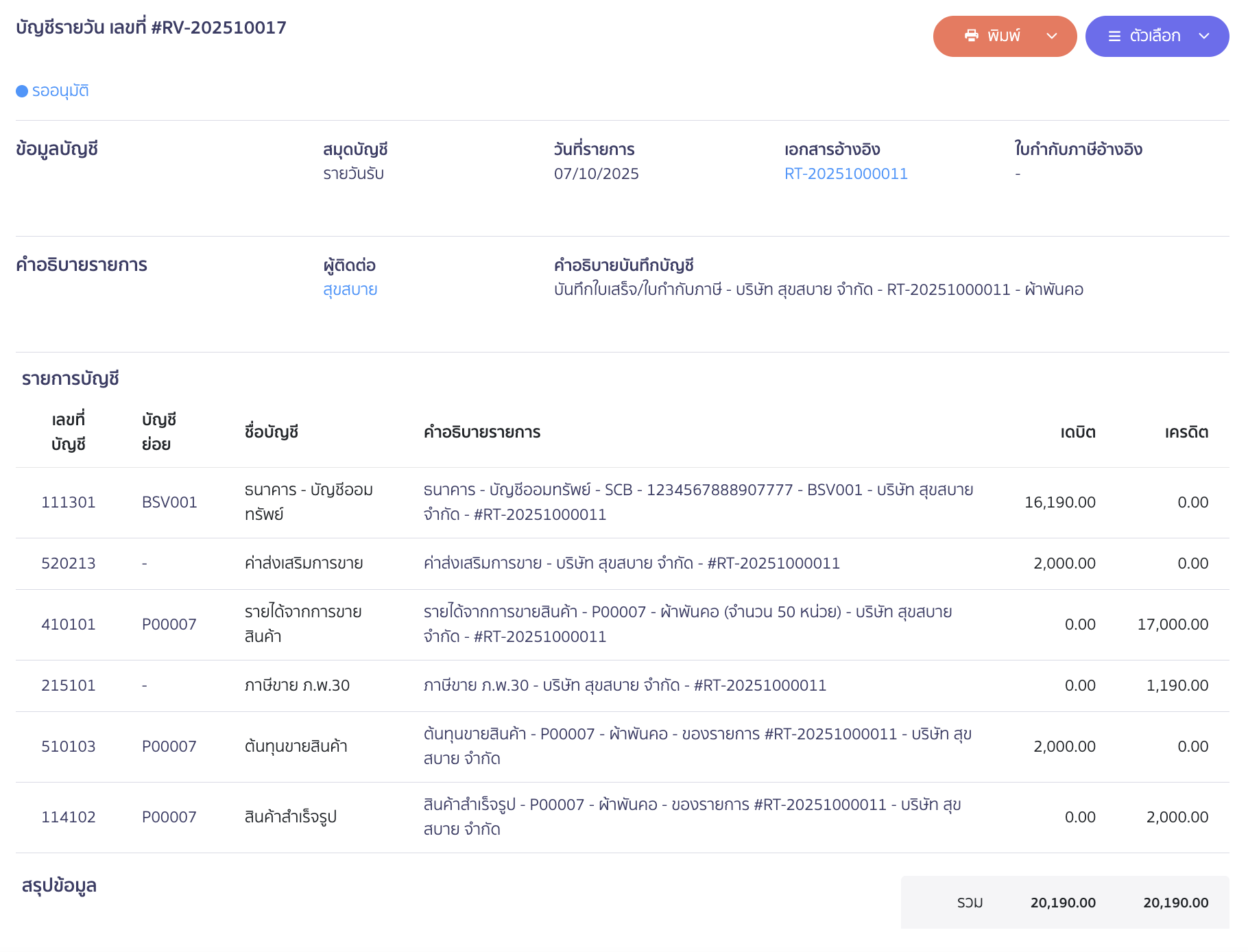Open the ตัวเลือก dropdown chevron
This screenshot has height=952, width=1248.
coord(1204,36)
